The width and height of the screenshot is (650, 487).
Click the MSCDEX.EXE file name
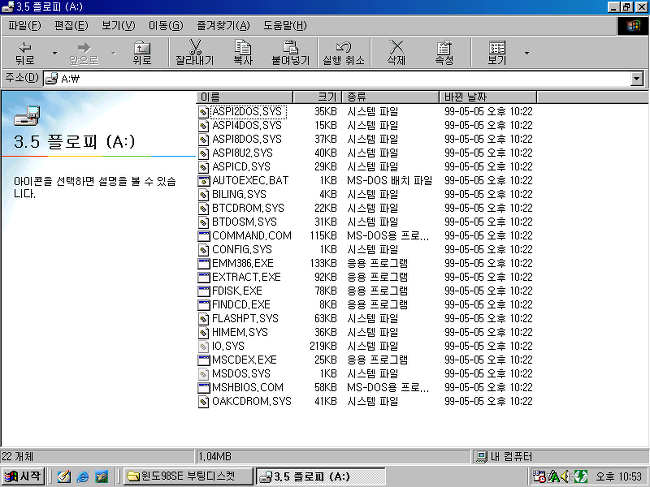(244, 360)
